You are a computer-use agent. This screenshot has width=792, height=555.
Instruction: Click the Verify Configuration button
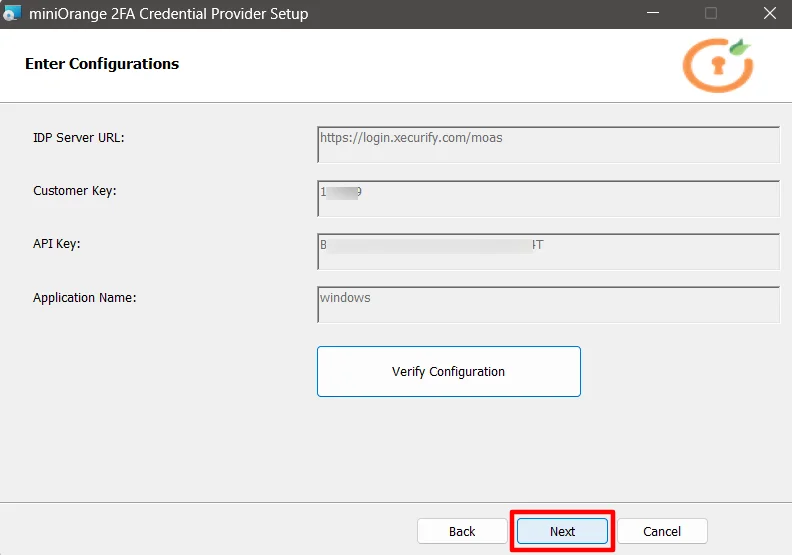point(449,371)
